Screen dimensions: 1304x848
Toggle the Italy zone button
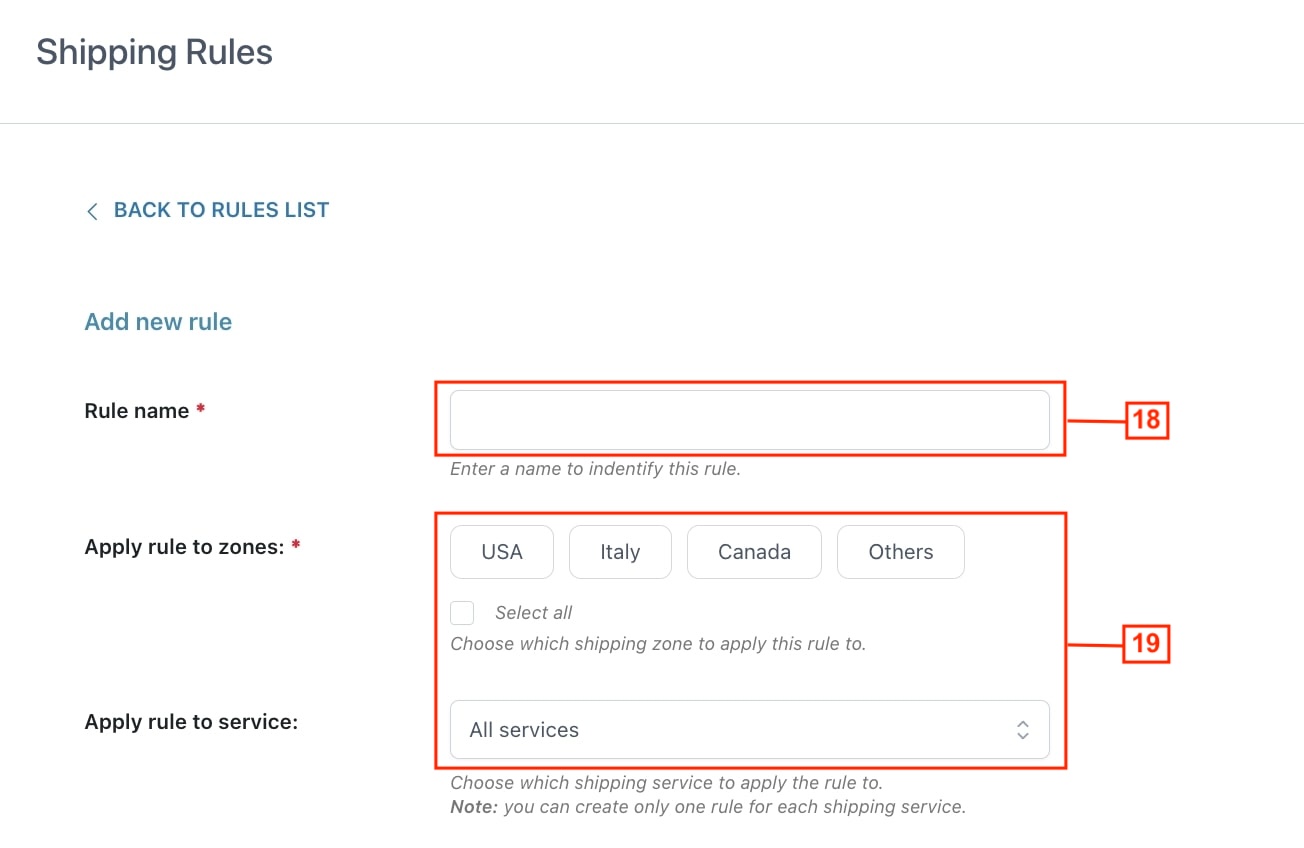620,552
